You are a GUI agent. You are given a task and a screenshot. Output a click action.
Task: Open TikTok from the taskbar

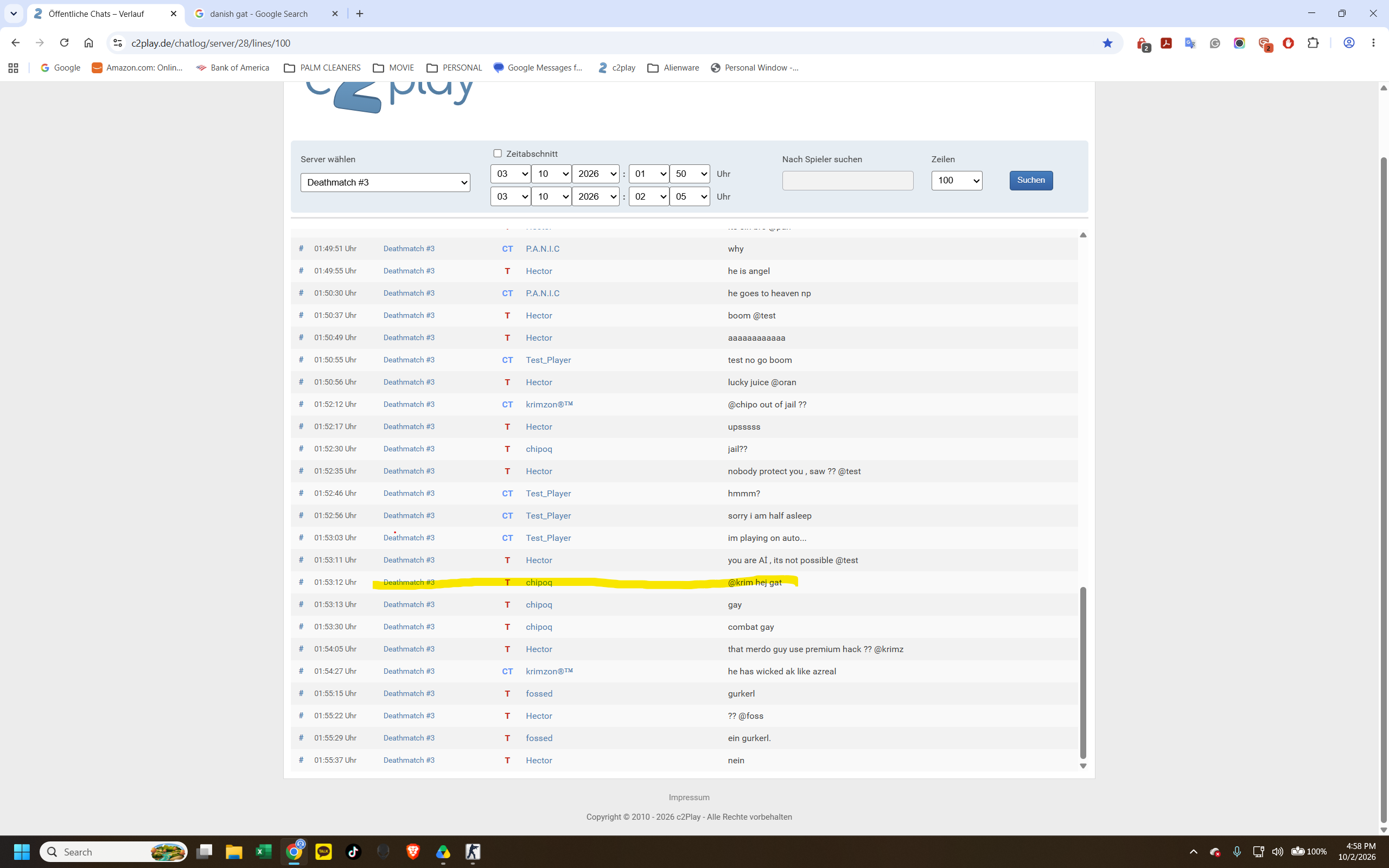click(x=353, y=852)
